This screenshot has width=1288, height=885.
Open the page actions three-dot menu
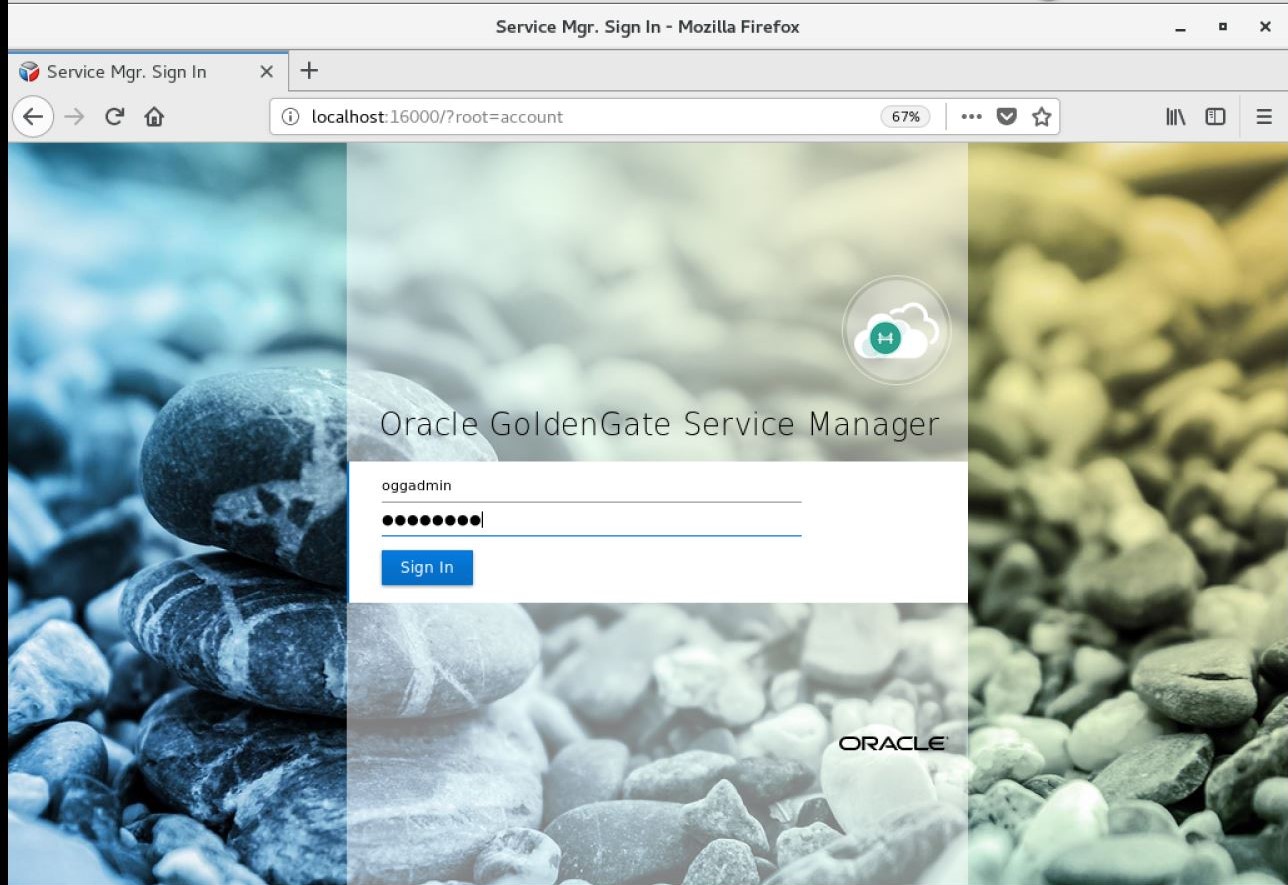click(971, 117)
